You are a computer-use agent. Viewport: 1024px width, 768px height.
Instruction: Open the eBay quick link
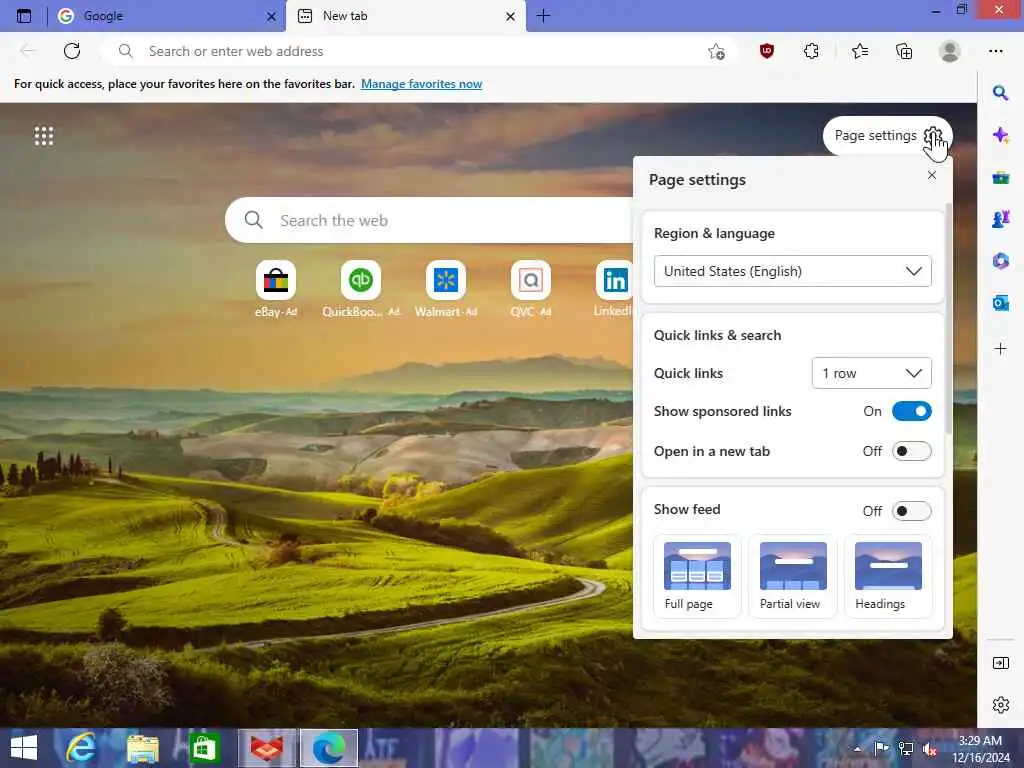click(276, 289)
